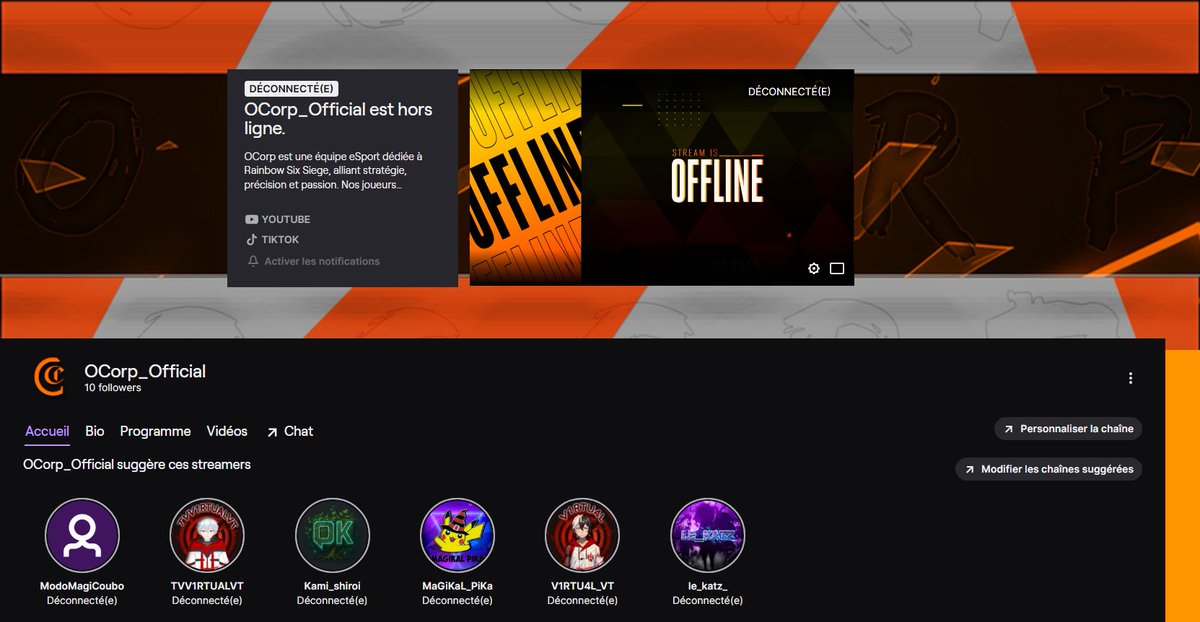1200x622 pixels.
Task: Open the player settings gear icon
Action: point(814,268)
